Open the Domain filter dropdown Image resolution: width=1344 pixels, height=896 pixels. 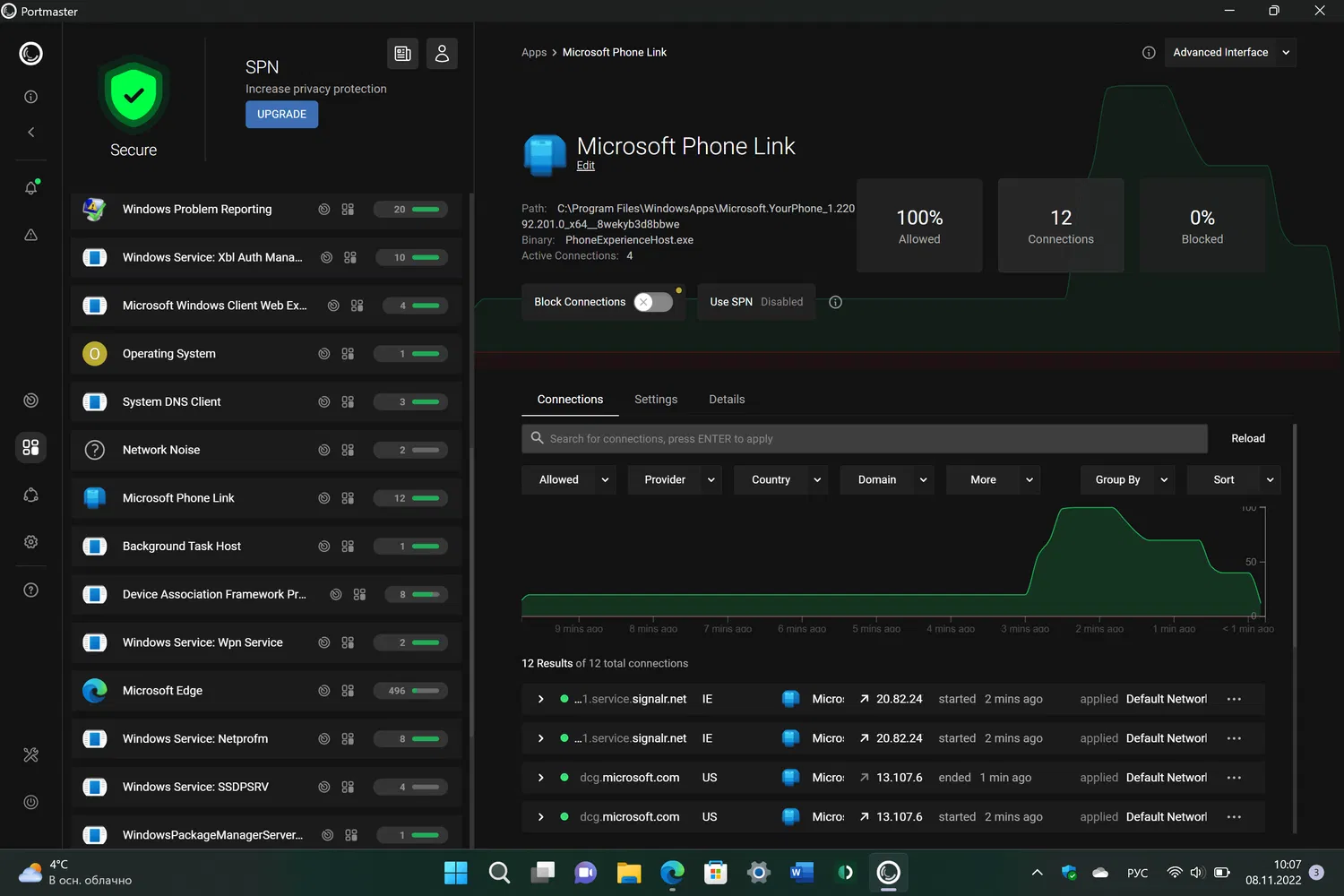coord(887,479)
